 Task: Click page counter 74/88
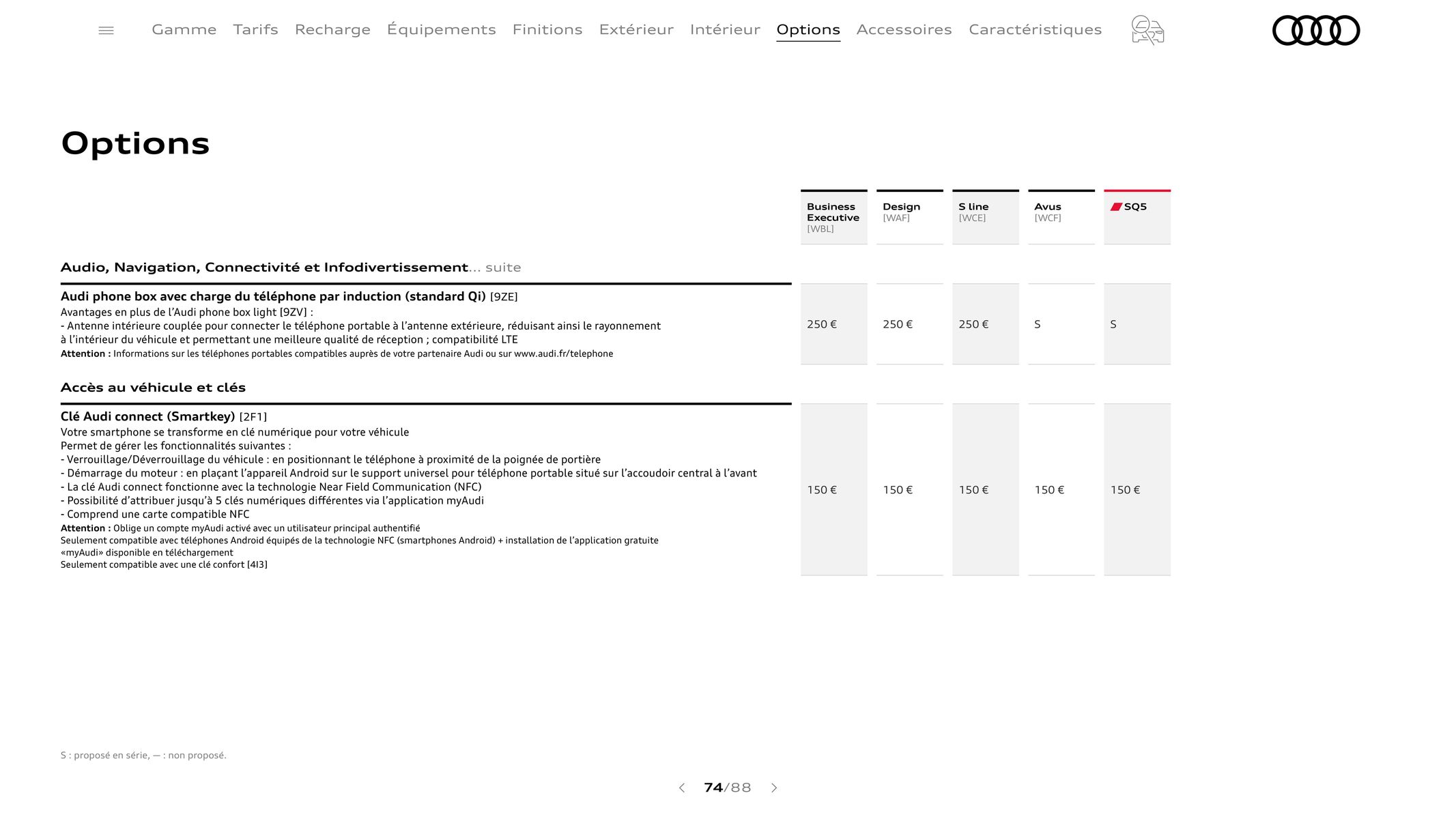click(x=727, y=788)
